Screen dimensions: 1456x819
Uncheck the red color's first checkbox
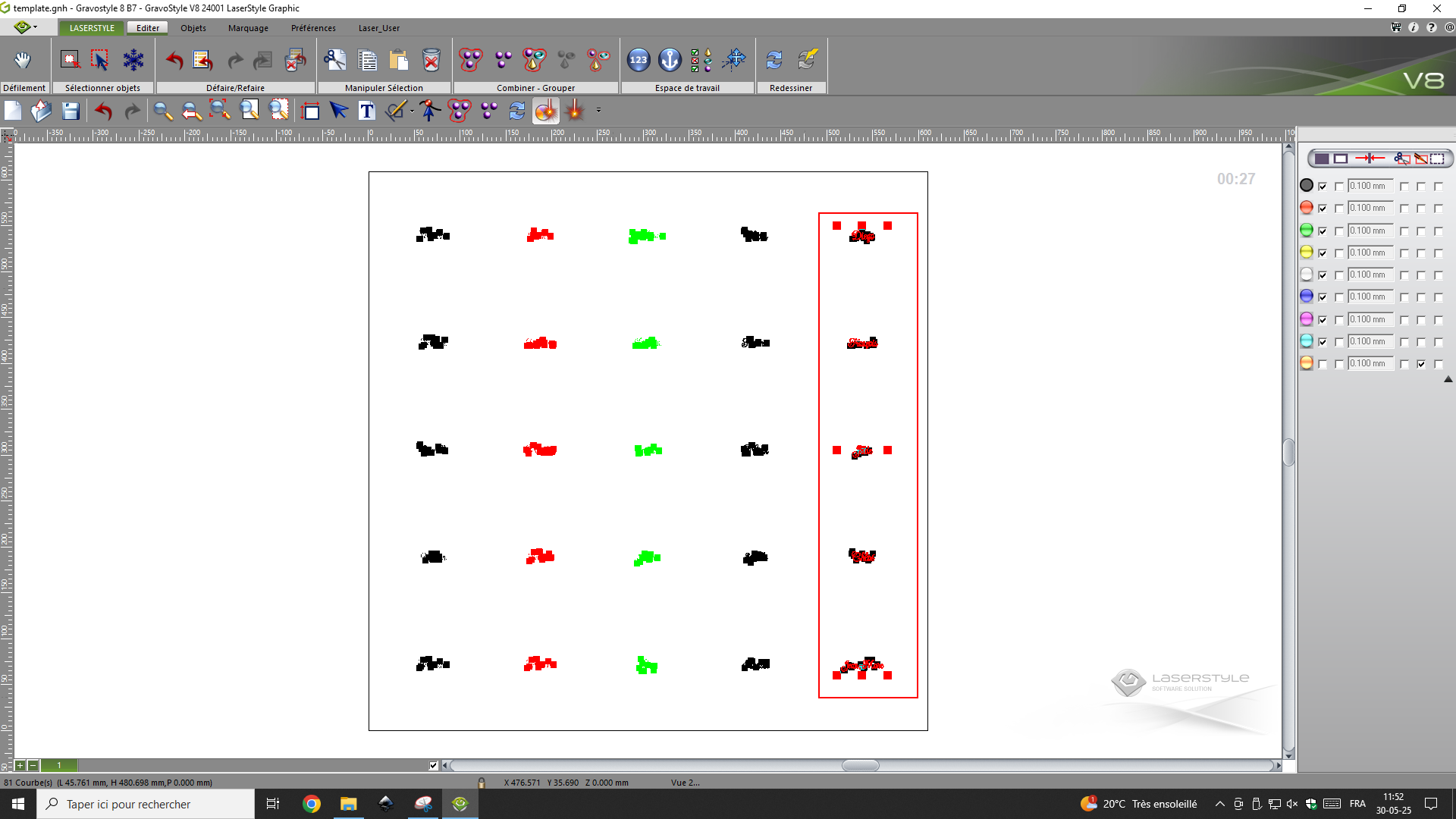pyautogui.click(x=1323, y=209)
